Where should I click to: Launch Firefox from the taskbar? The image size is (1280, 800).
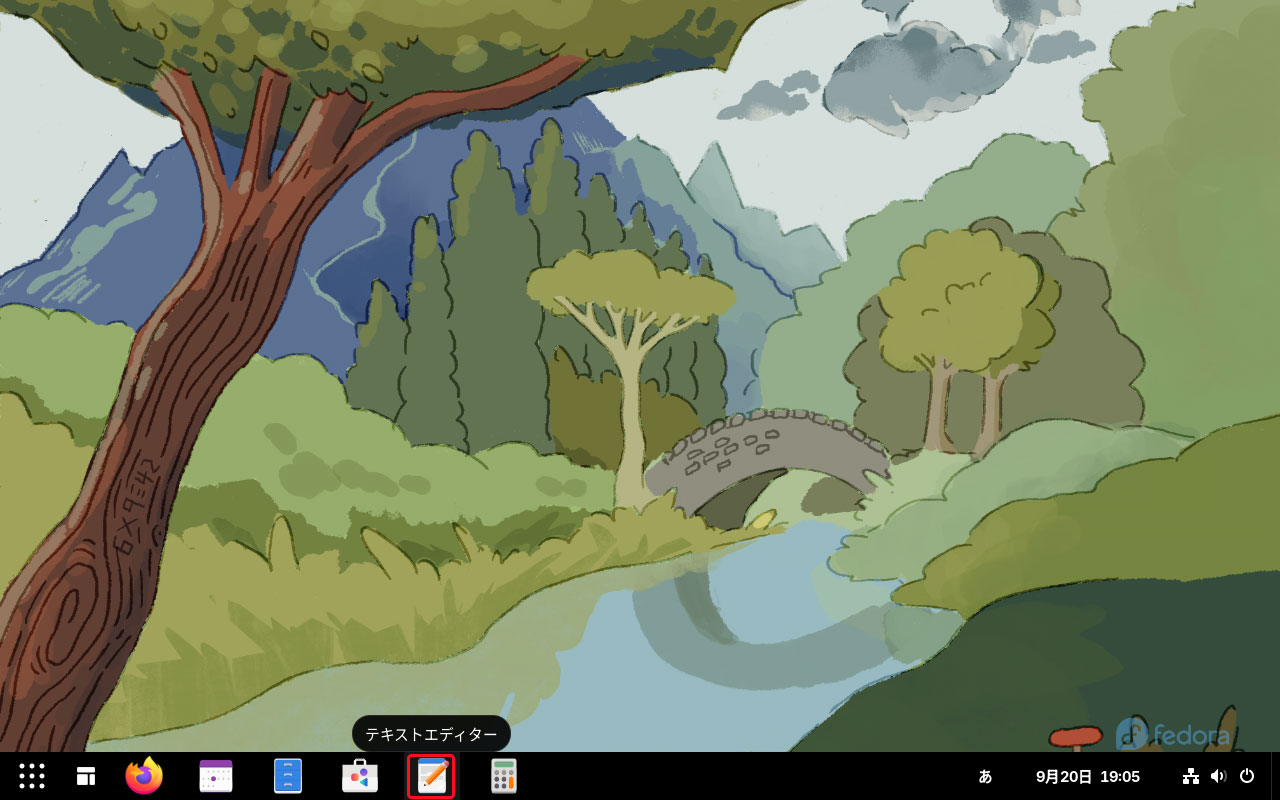pyautogui.click(x=144, y=776)
